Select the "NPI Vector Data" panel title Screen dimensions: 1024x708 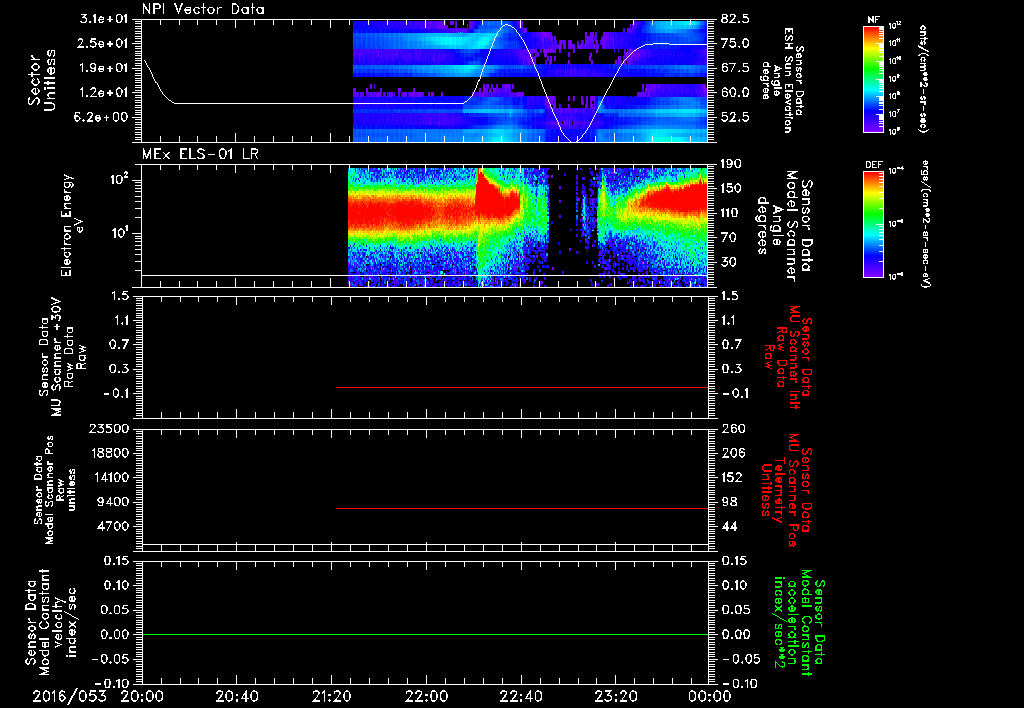(x=203, y=9)
